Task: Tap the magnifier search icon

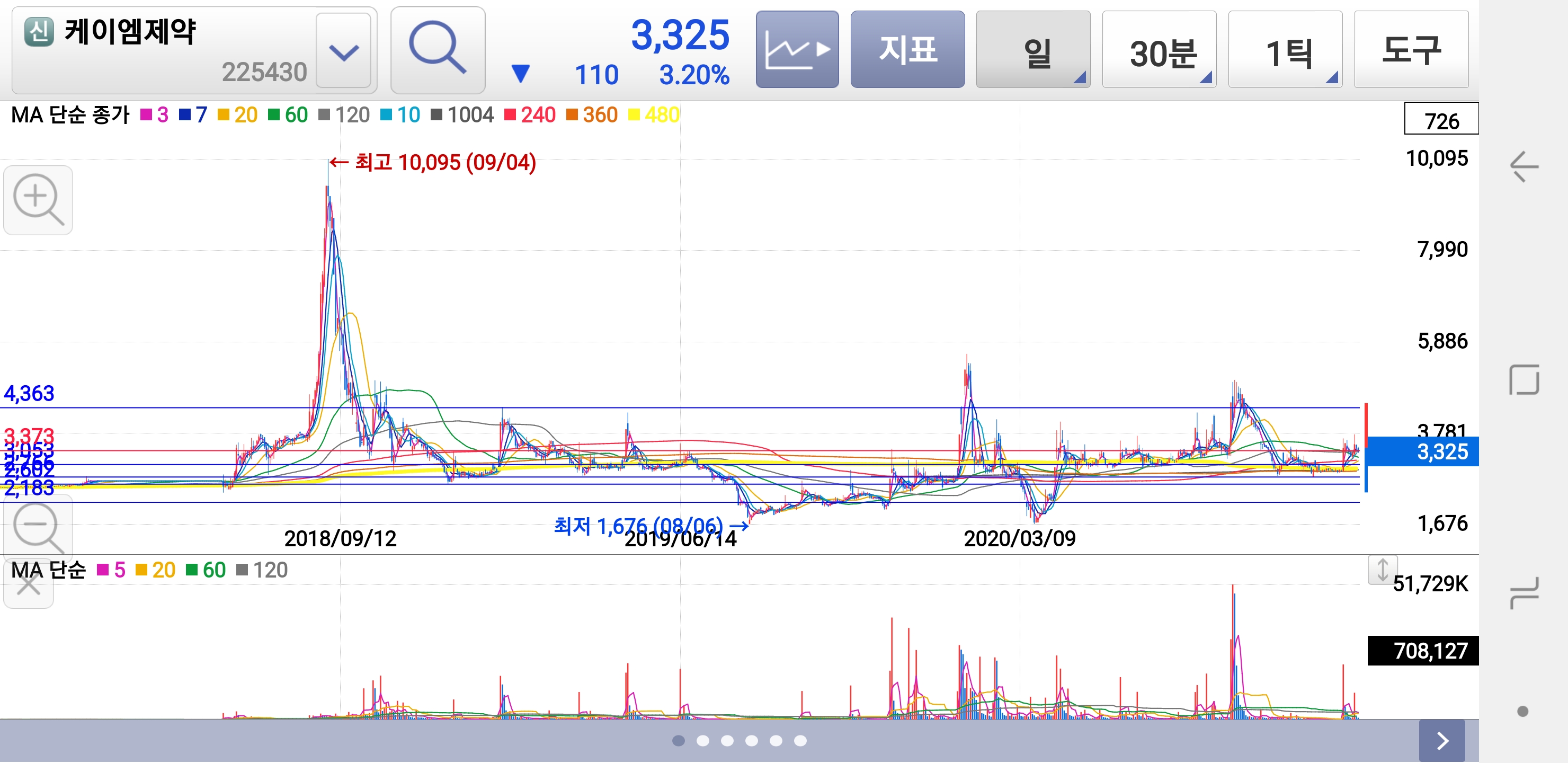Action: pos(438,49)
